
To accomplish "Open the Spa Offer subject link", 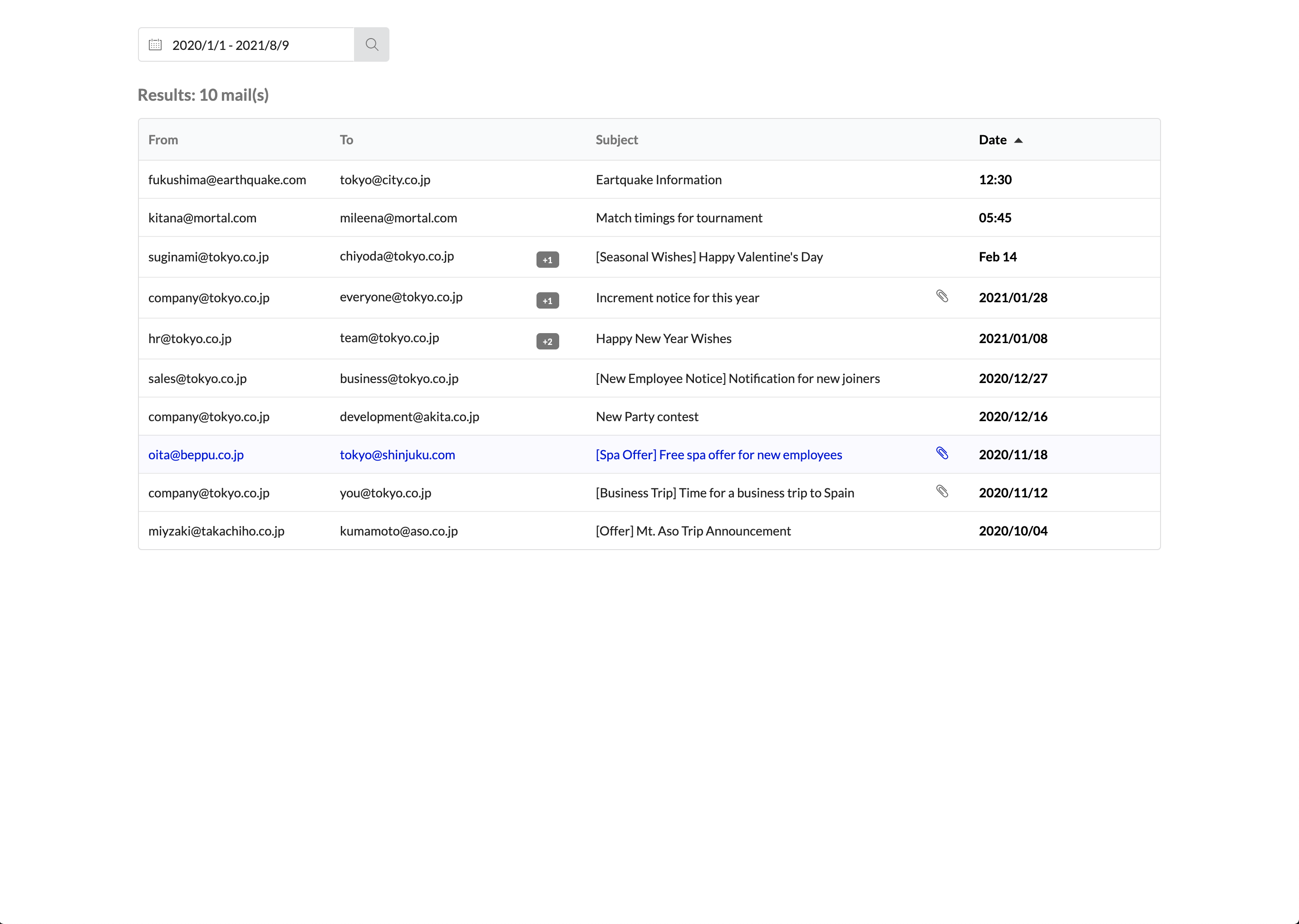I will 718,455.
